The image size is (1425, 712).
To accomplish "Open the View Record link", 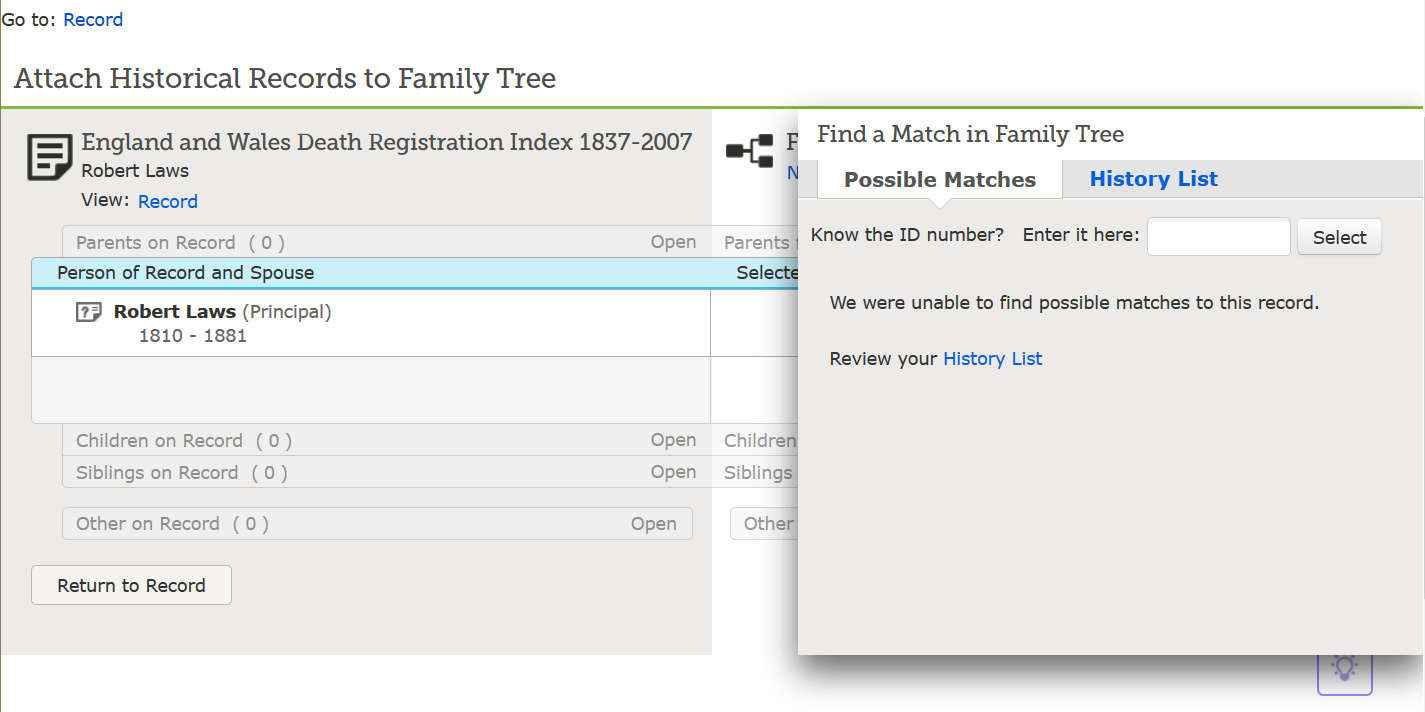I will pyautogui.click(x=167, y=201).
